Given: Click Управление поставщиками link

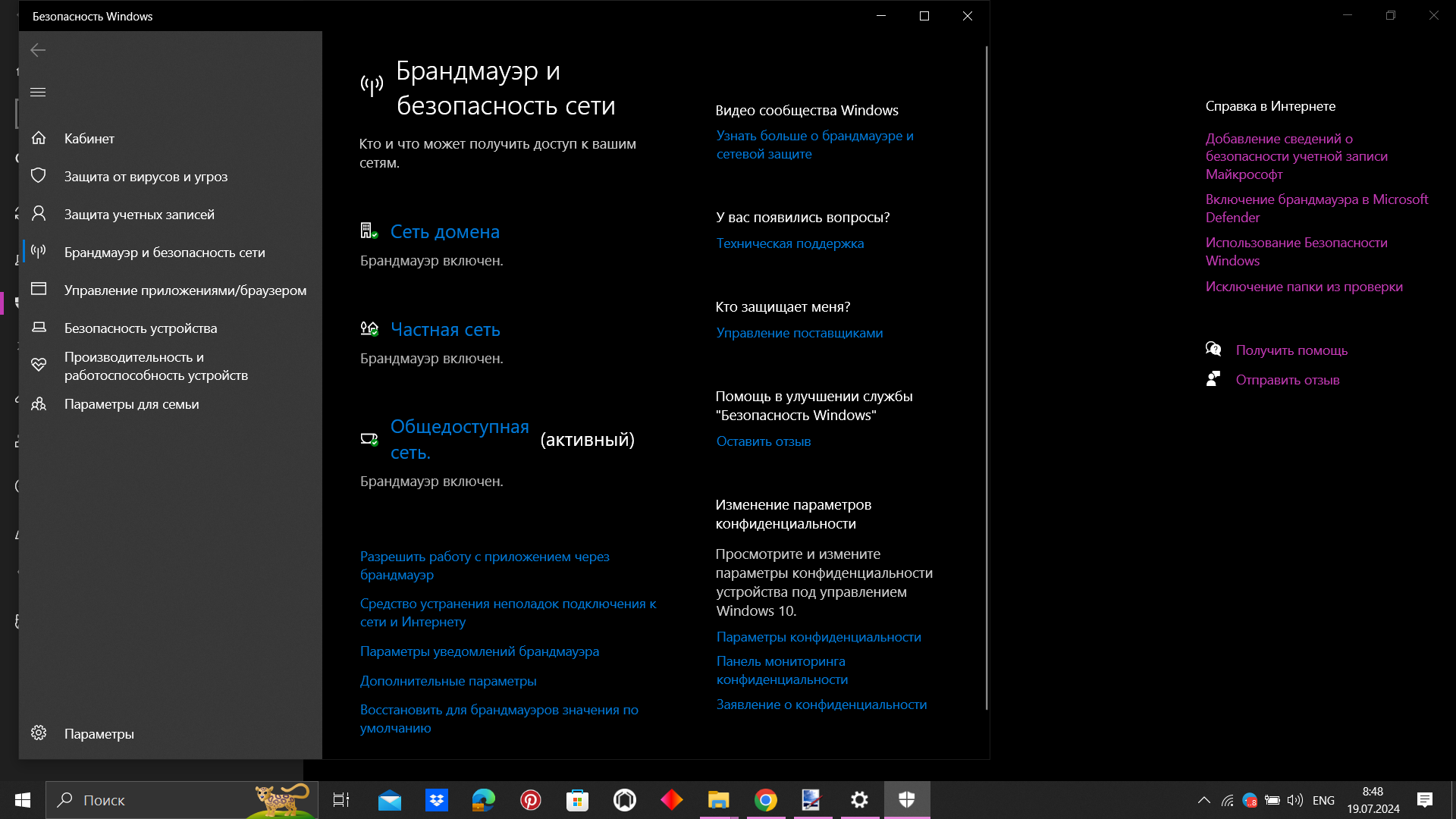Looking at the screenshot, I should click(799, 332).
